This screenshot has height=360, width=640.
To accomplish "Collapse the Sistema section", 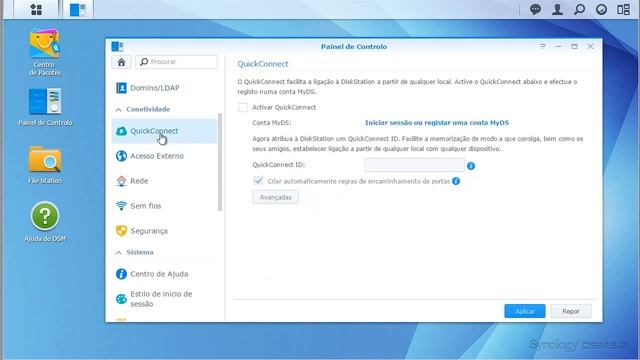I will pos(118,253).
